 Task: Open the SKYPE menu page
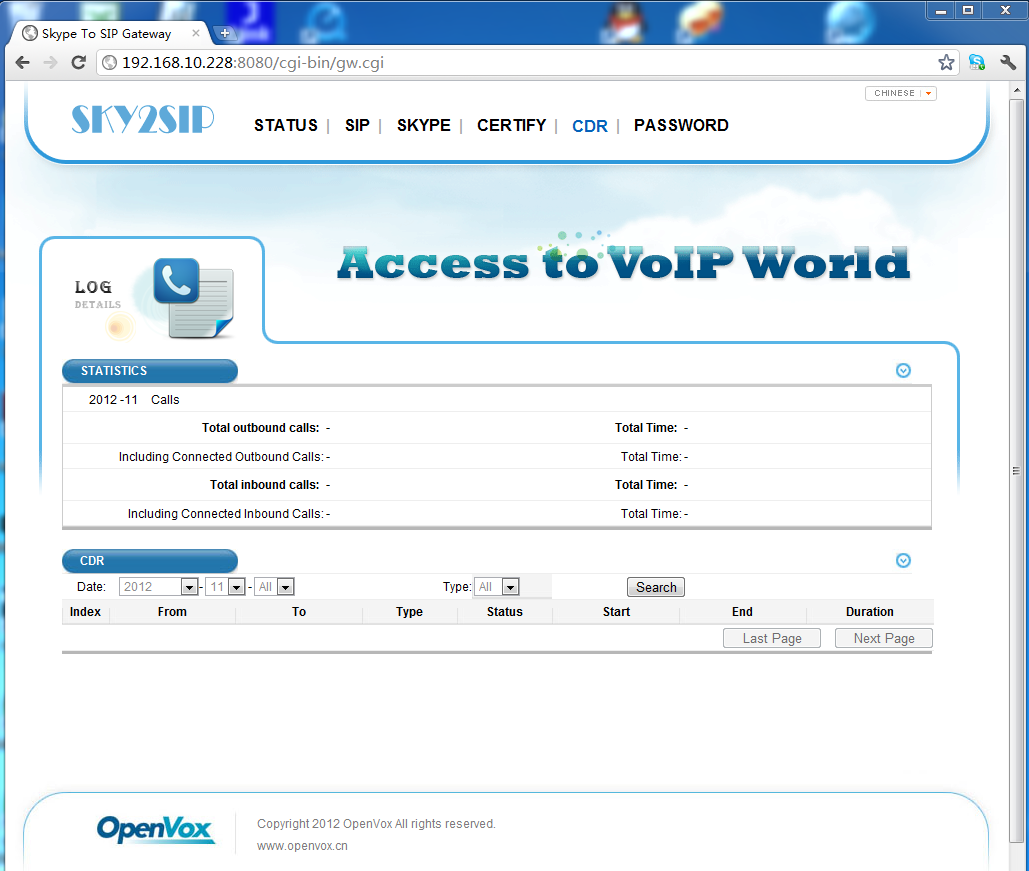tap(423, 125)
